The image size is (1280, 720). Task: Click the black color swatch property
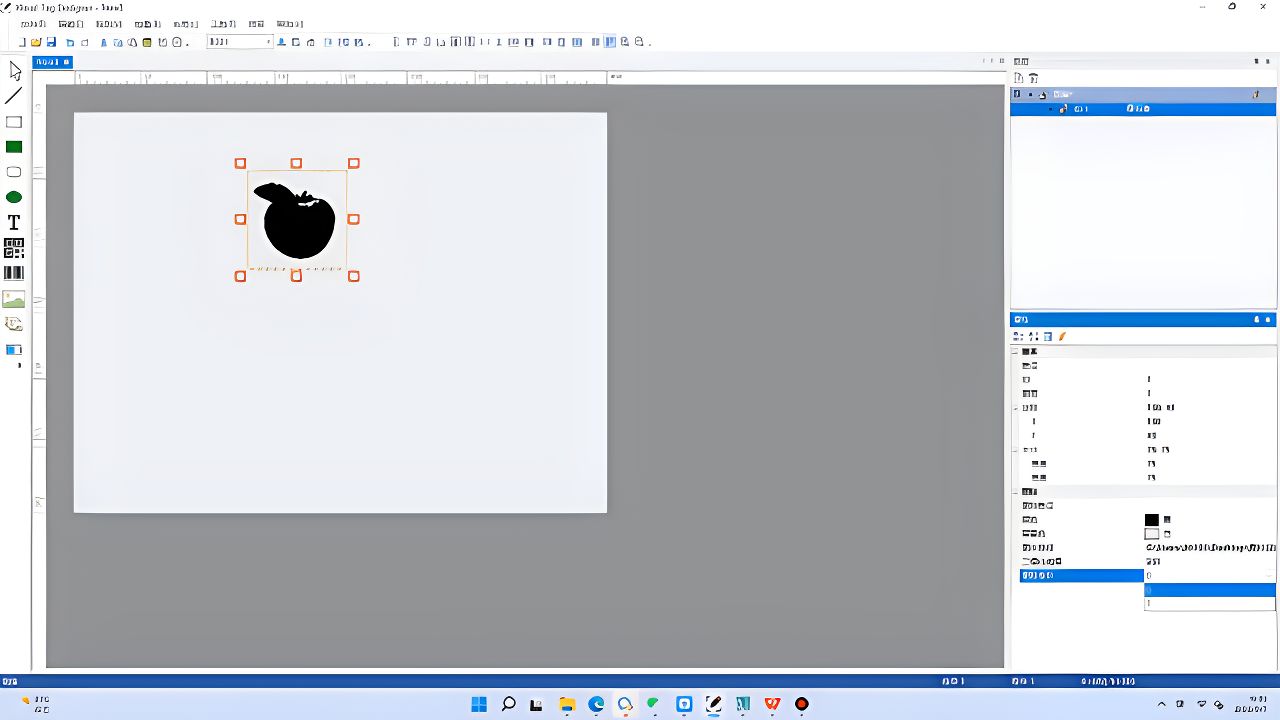(x=1152, y=520)
